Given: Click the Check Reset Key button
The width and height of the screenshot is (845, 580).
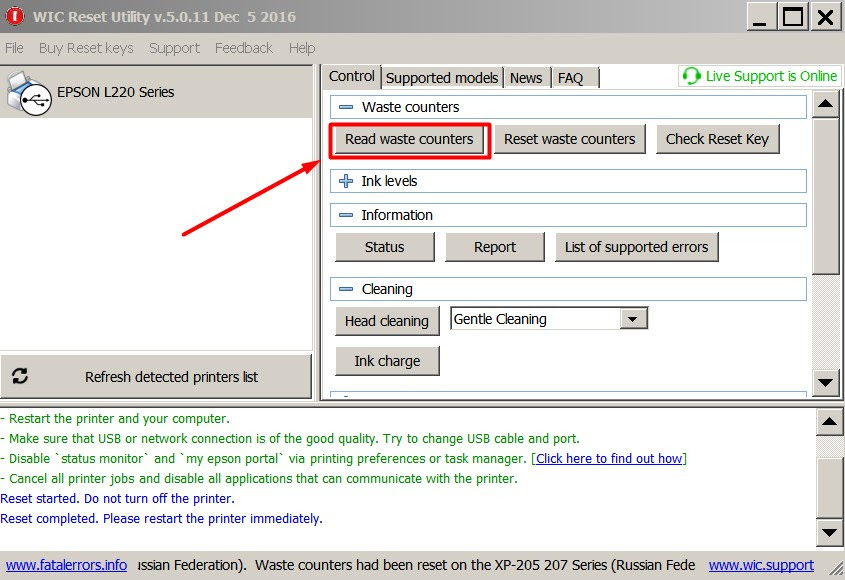Looking at the screenshot, I should coord(717,139).
